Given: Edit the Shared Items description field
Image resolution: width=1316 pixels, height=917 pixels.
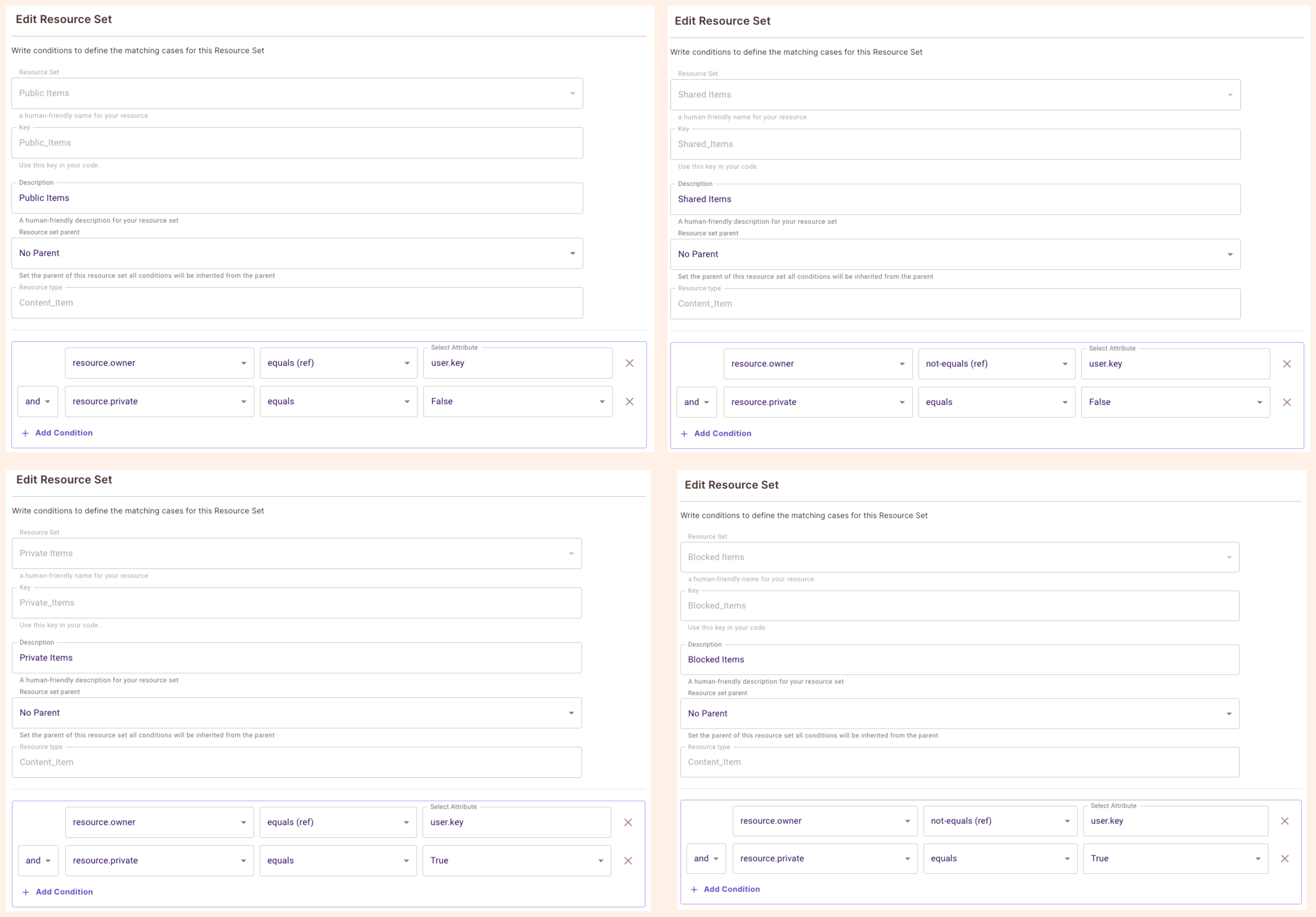Looking at the screenshot, I should tap(955, 199).
